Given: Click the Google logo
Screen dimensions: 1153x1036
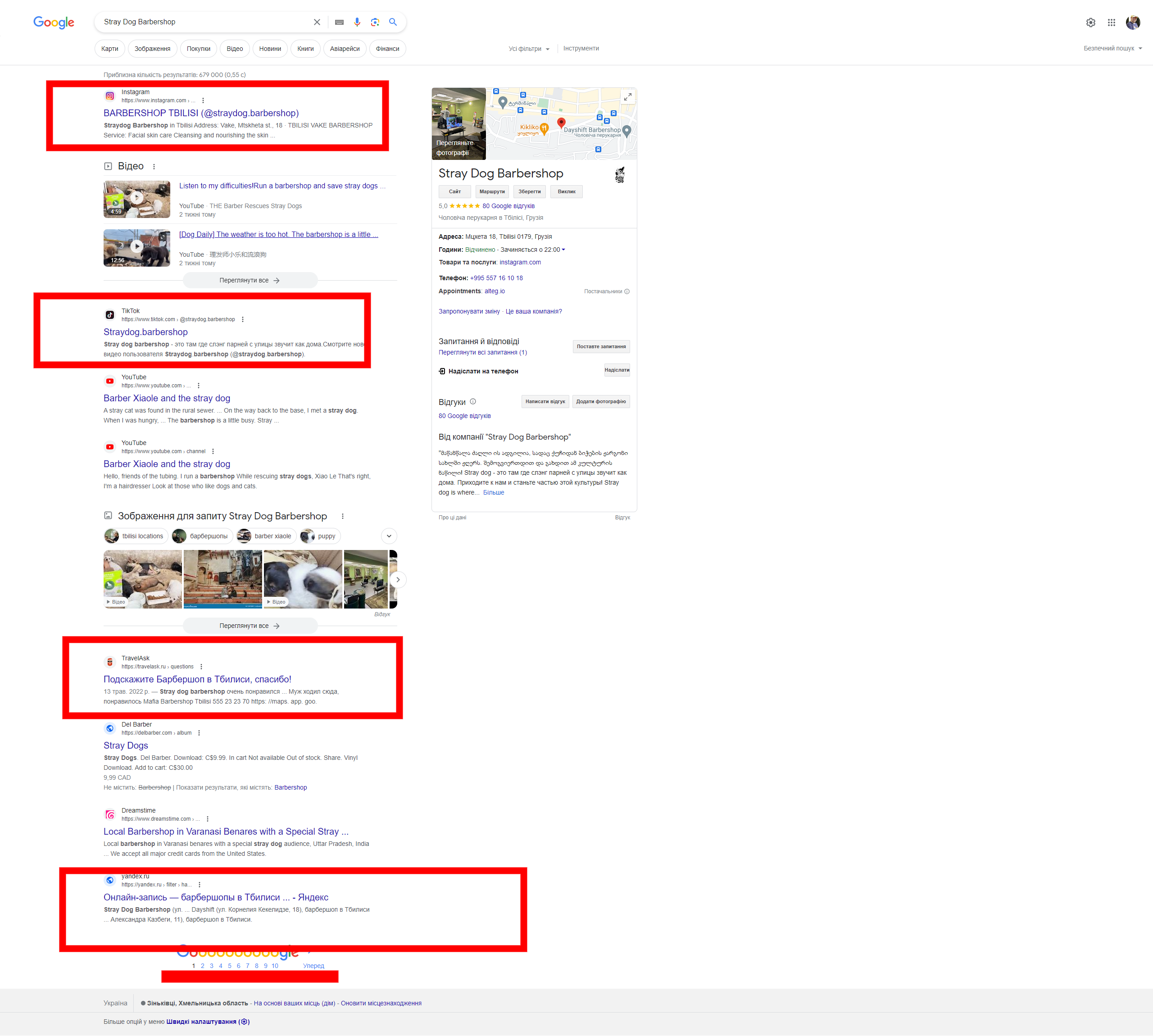Looking at the screenshot, I should point(54,22).
